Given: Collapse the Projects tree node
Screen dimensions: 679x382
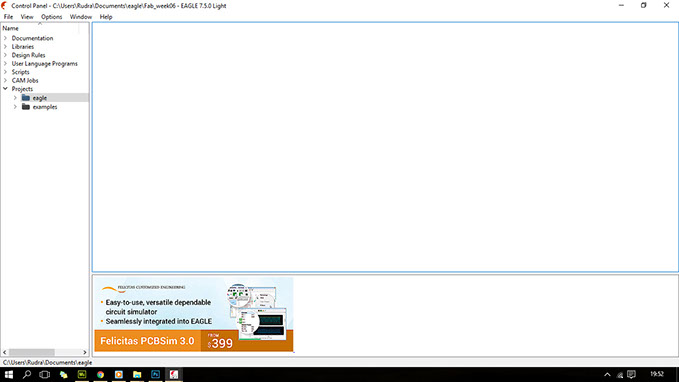Looking at the screenshot, I should (5, 89).
